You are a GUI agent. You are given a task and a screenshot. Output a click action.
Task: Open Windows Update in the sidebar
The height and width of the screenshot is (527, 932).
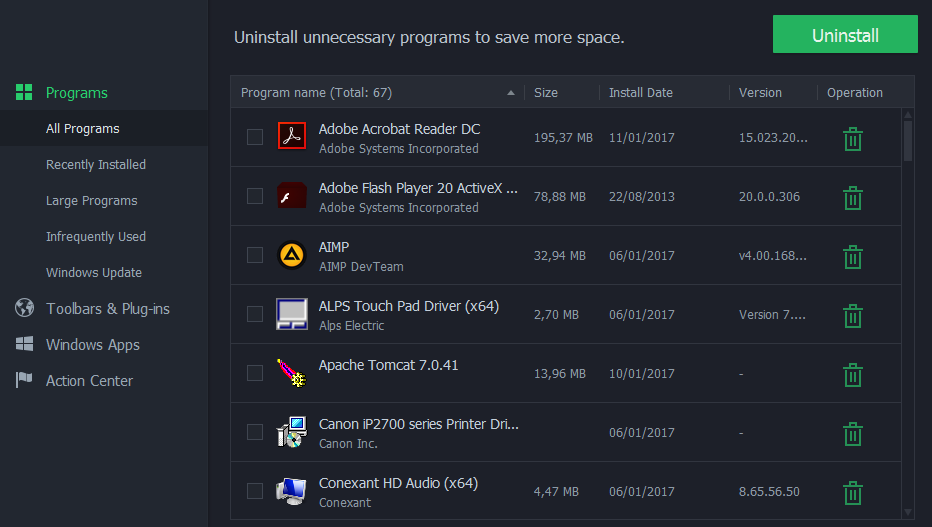(94, 273)
